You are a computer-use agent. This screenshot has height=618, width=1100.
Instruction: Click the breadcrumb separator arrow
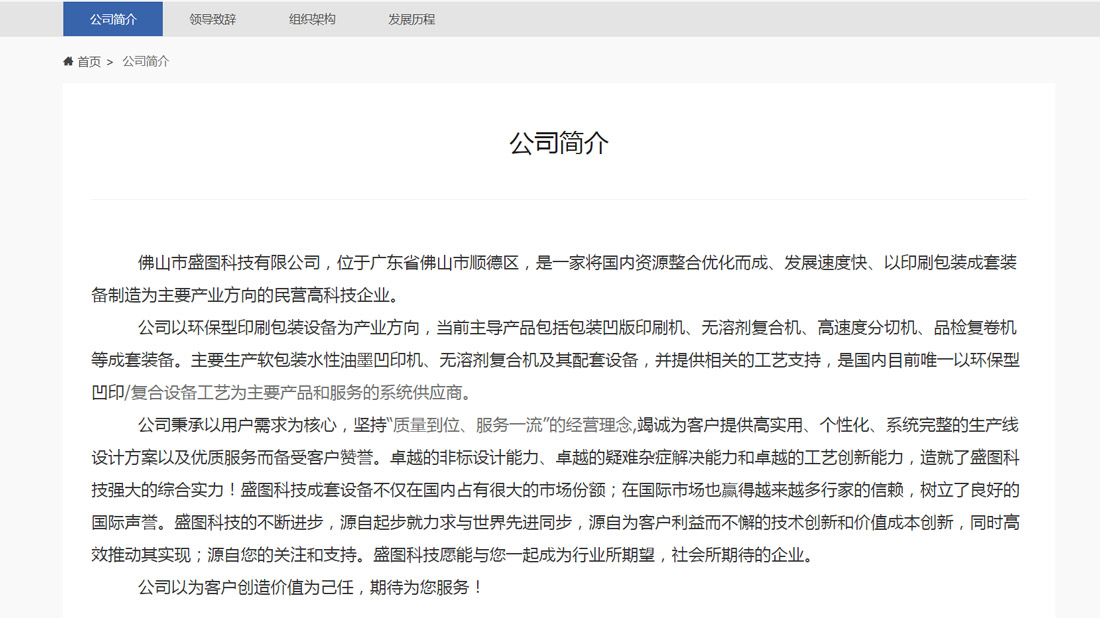tap(111, 61)
